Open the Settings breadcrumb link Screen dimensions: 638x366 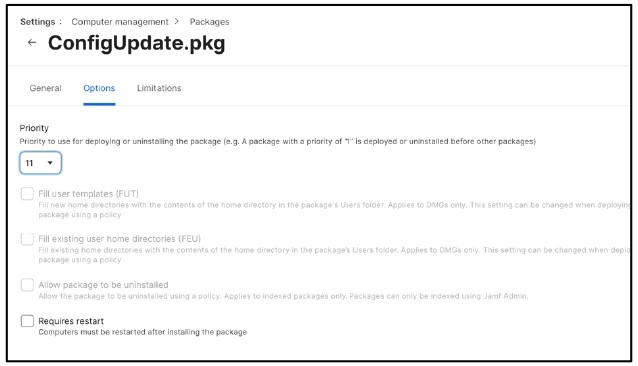point(37,22)
